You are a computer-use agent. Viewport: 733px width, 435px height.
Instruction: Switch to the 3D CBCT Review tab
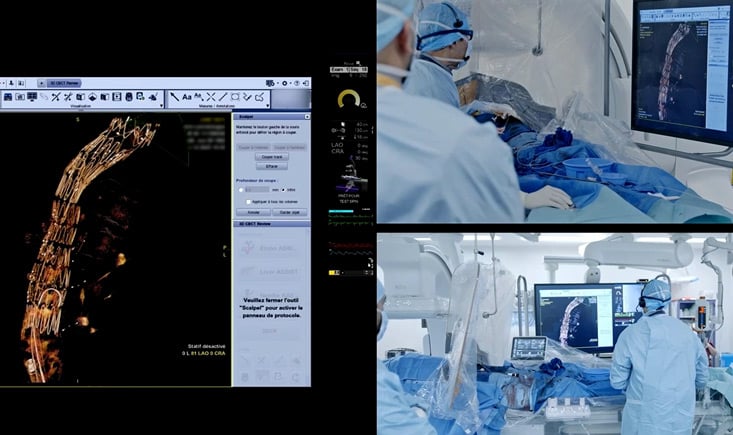(62, 83)
